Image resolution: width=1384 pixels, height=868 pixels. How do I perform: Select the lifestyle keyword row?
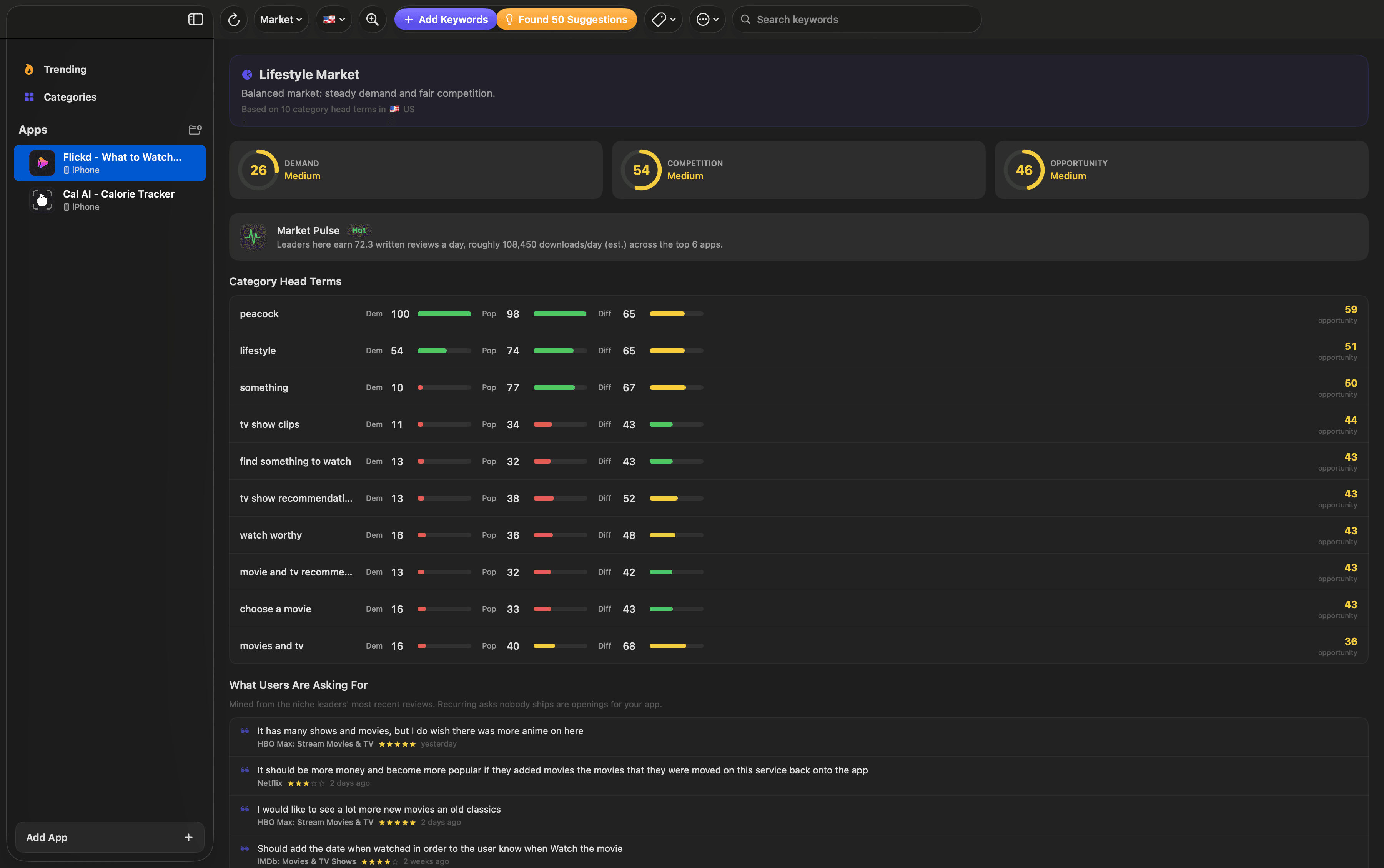[x=798, y=351]
